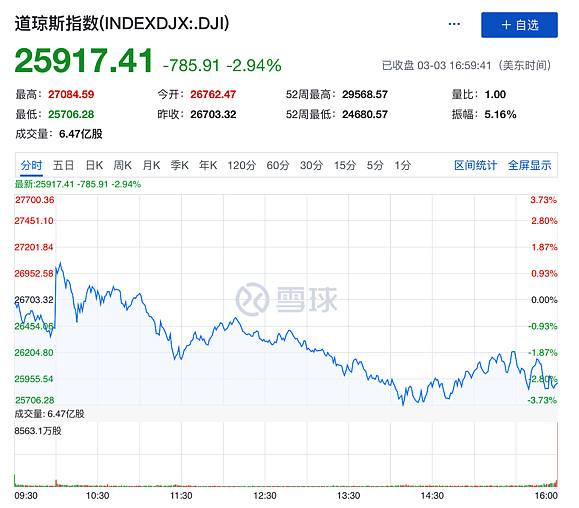Select the 分时 chart tab
579x508 pixels.
point(31,165)
